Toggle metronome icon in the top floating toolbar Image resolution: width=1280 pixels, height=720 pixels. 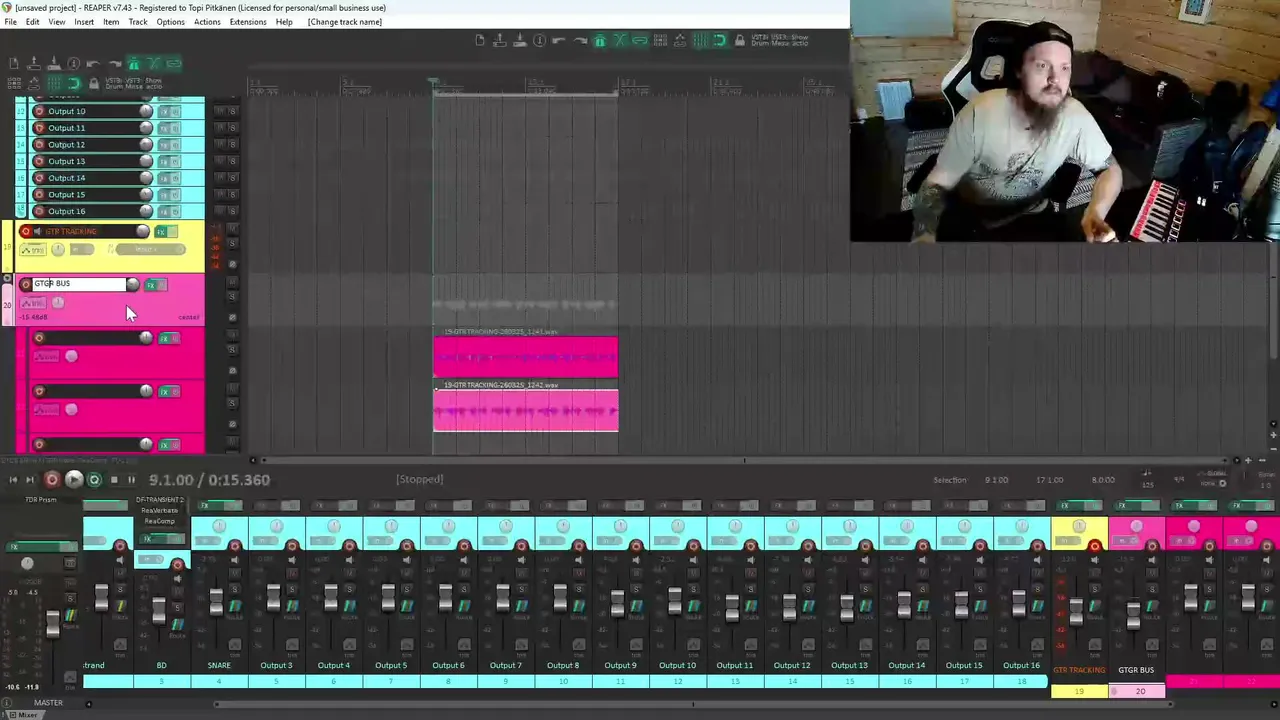pyautogui.click(x=600, y=40)
